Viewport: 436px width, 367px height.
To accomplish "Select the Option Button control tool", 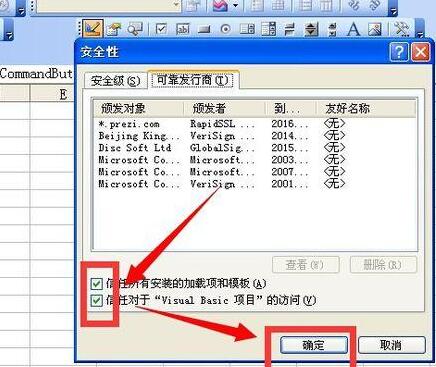I will 226,29.
